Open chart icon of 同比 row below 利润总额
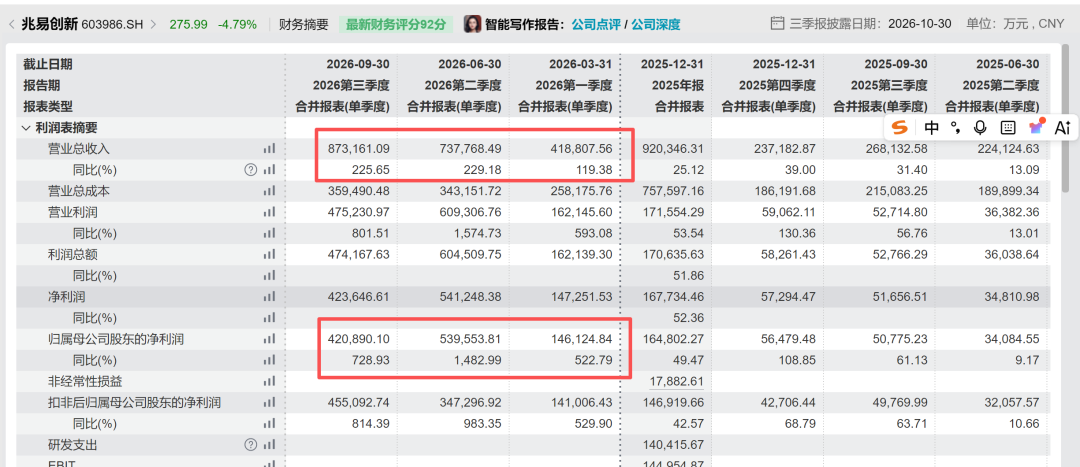The image size is (1080, 467). (x=269, y=276)
